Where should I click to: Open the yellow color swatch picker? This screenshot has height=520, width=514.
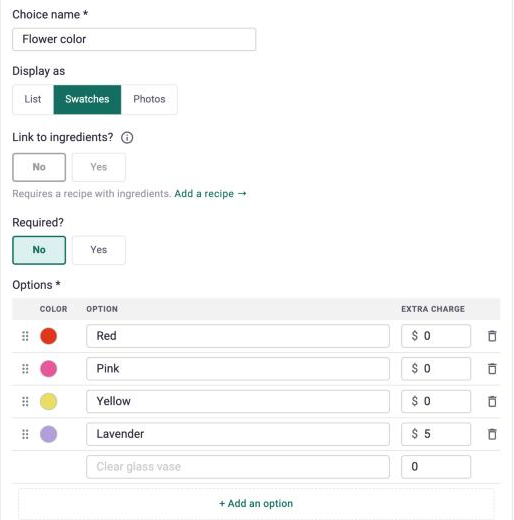pos(48,401)
